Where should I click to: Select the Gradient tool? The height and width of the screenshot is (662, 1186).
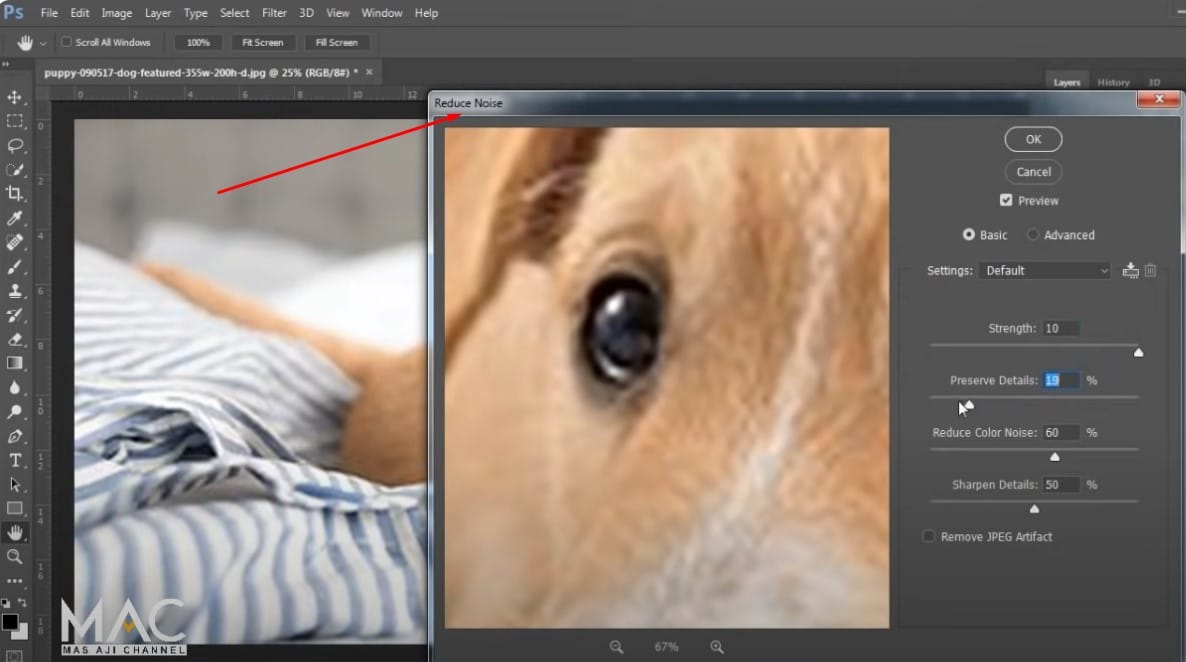pos(14,363)
